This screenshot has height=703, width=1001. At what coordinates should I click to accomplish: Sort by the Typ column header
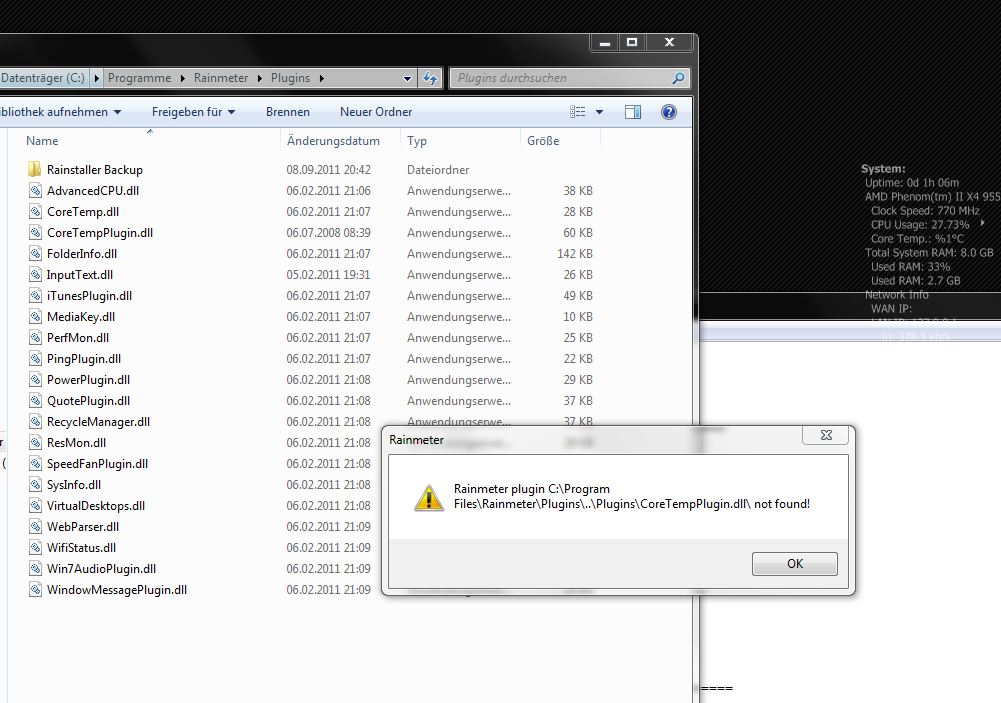417,141
